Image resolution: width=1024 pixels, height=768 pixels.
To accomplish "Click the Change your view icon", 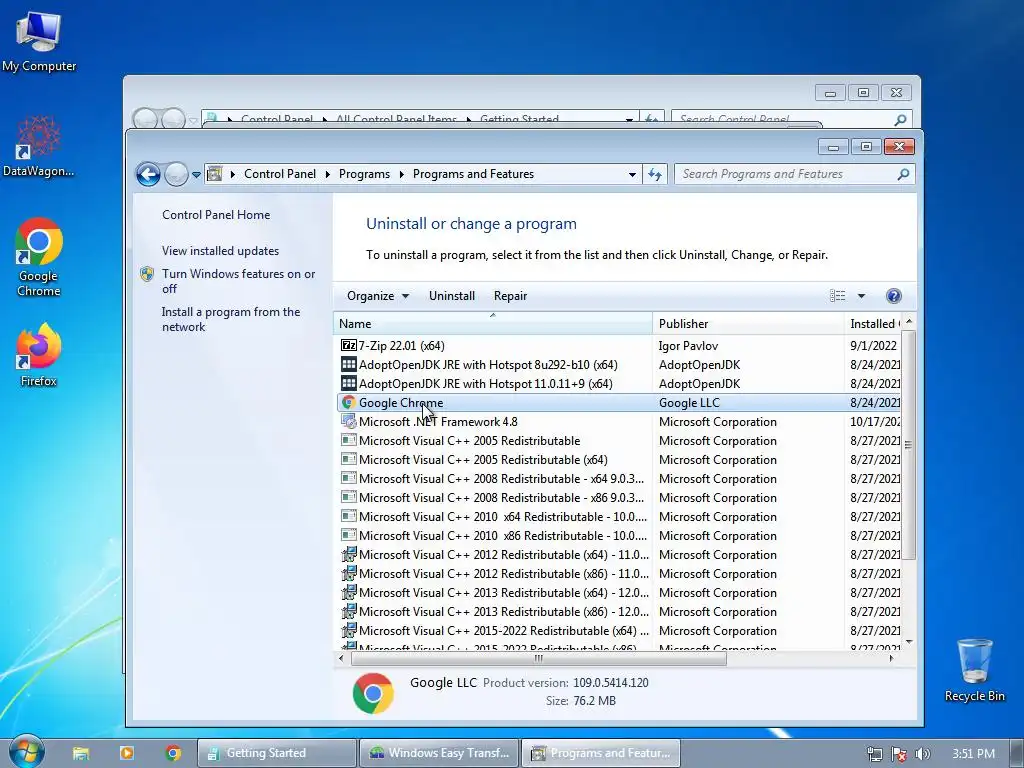I will (837, 296).
